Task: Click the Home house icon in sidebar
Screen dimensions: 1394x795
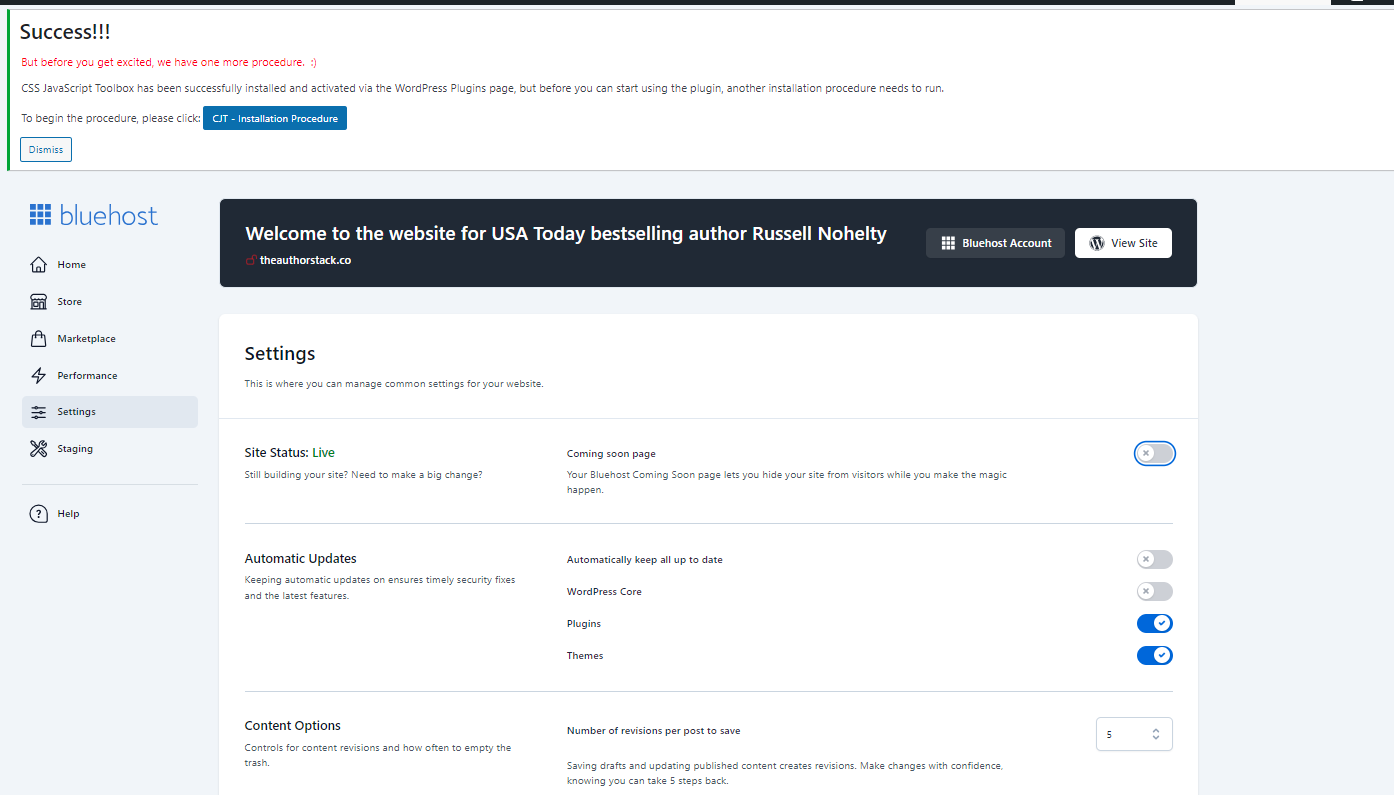Action: tap(39, 265)
